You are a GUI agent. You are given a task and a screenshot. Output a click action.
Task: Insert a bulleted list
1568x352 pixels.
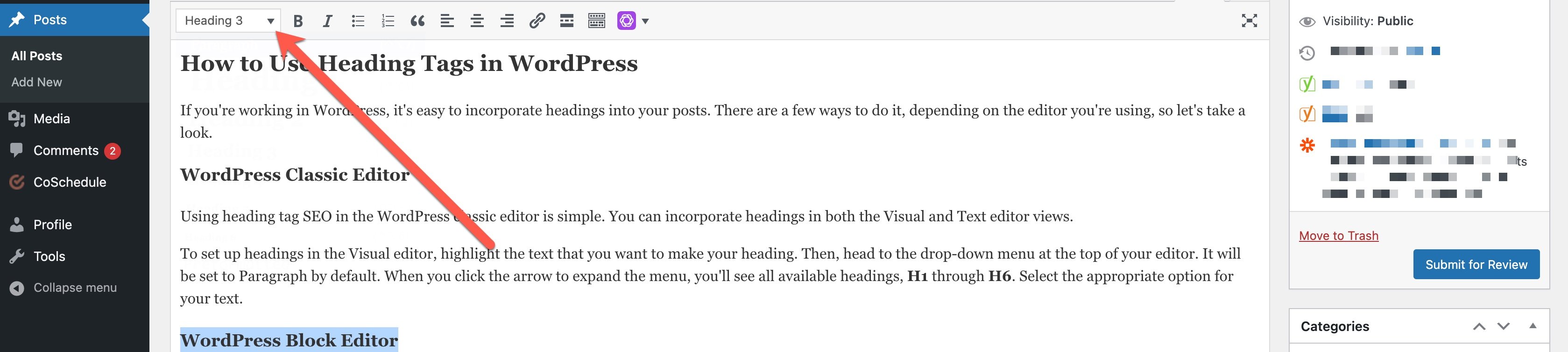pyautogui.click(x=358, y=21)
